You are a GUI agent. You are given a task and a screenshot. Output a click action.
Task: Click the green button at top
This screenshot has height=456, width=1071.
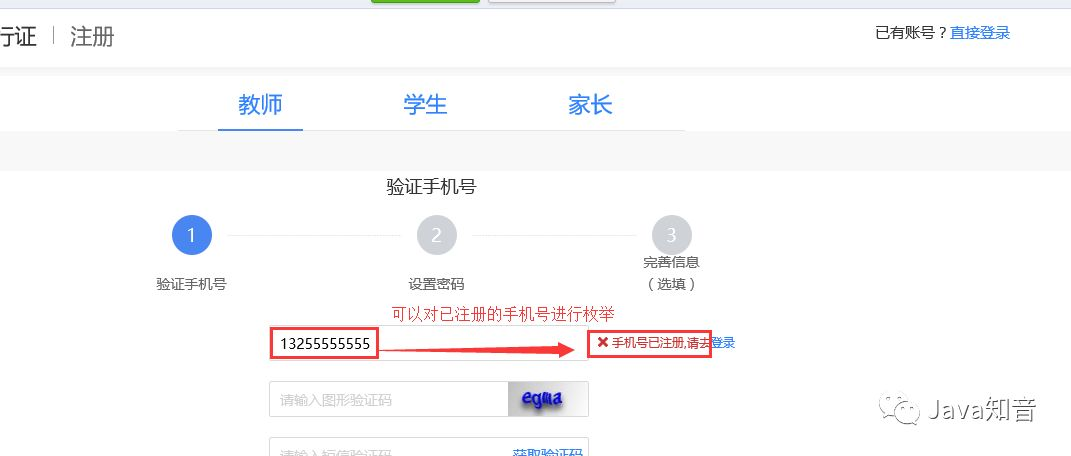click(426, 1)
